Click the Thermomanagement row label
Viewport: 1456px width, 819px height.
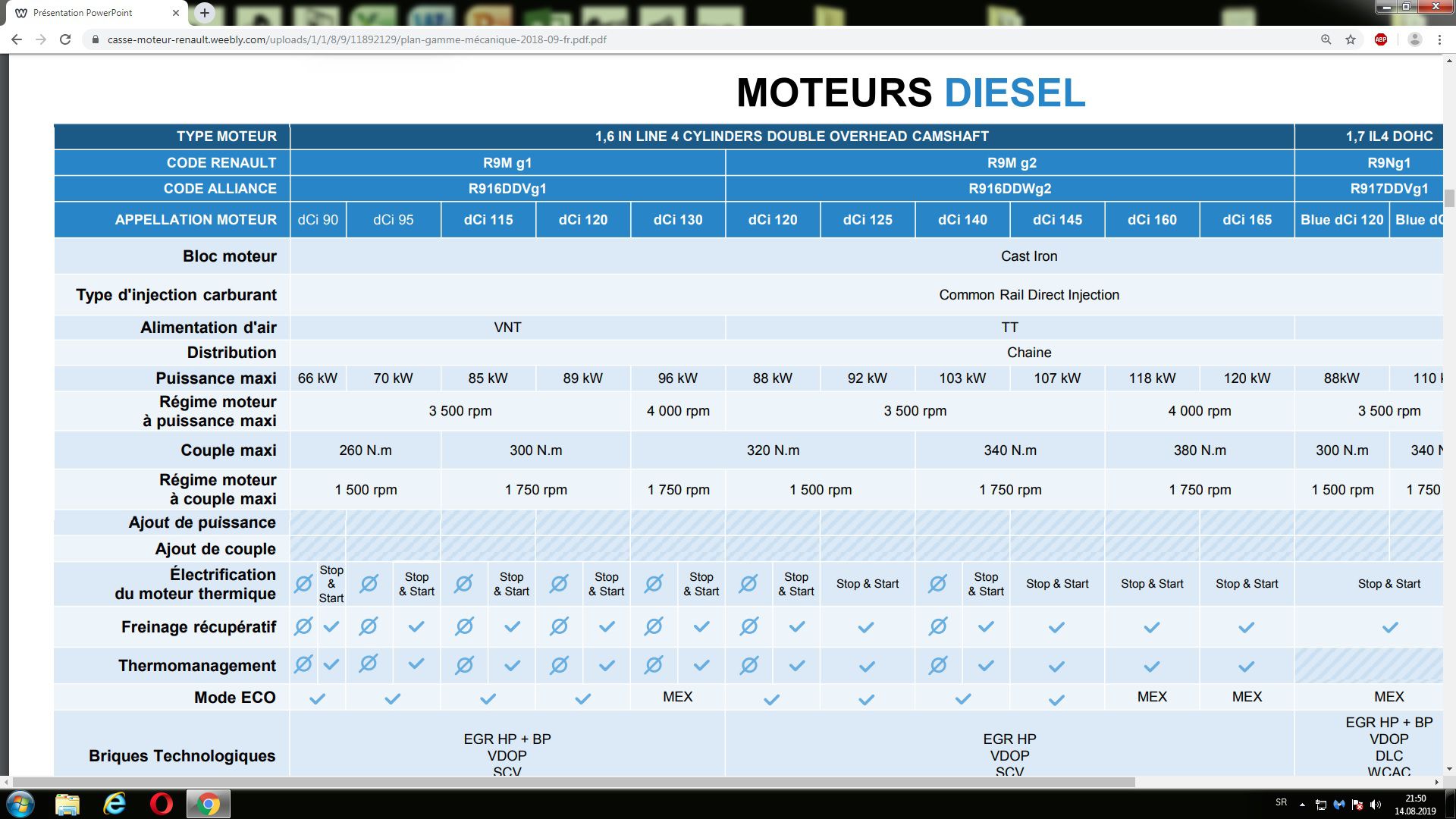[197, 666]
